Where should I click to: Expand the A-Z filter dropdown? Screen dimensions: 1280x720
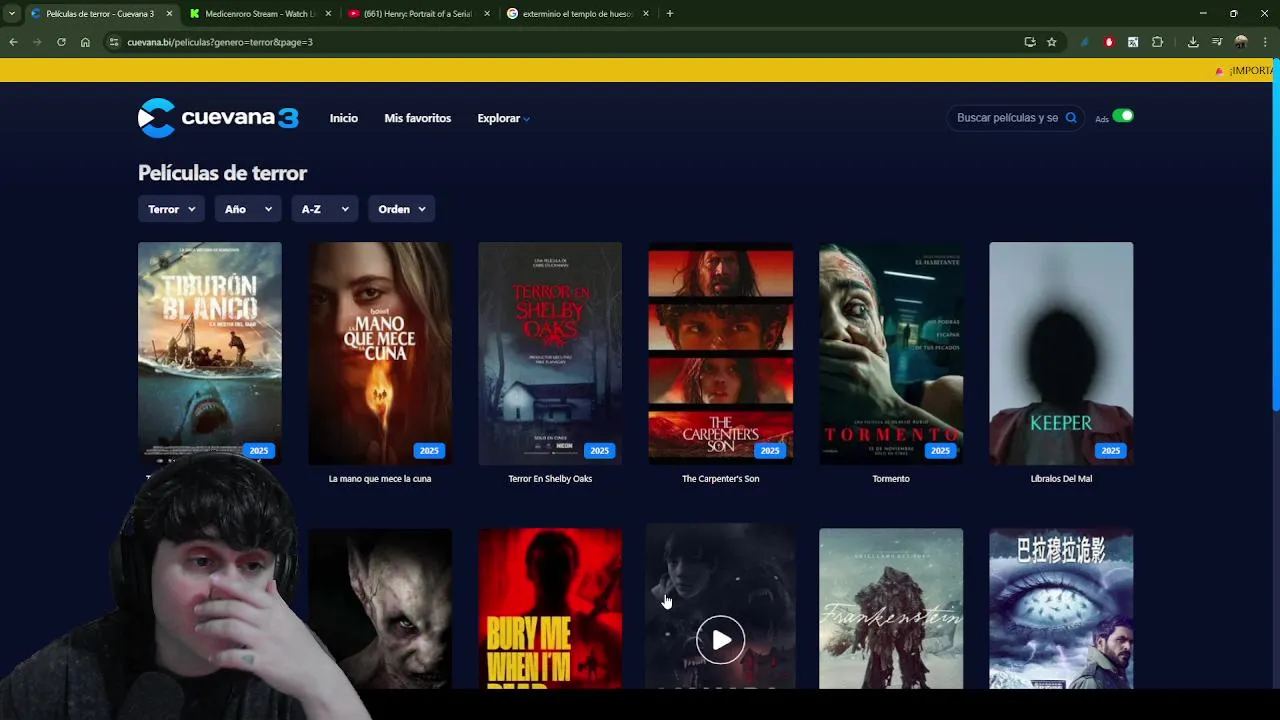point(325,209)
